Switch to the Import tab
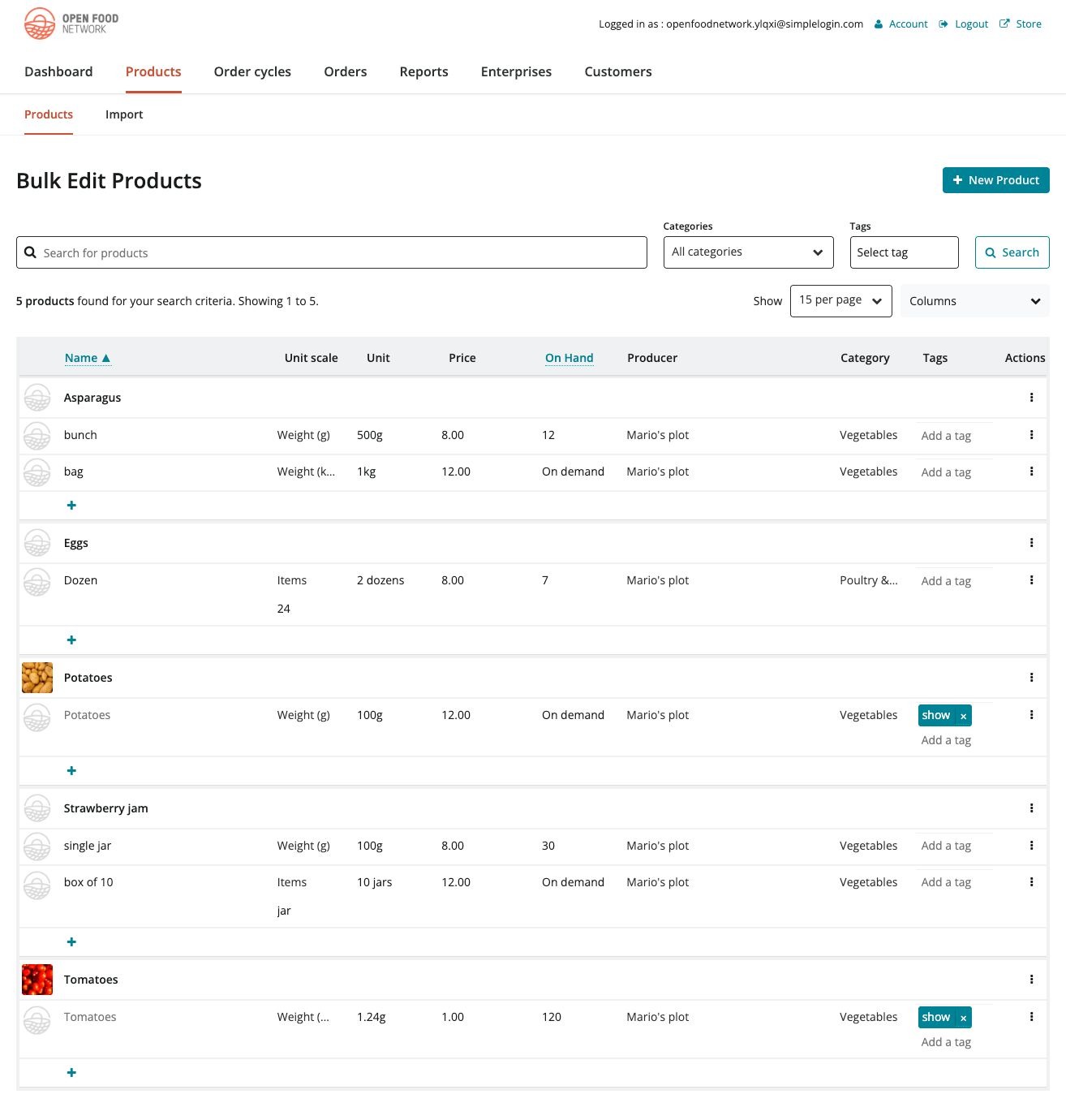The width and height of the screenshot is (1066, 1120). (124, 114)
